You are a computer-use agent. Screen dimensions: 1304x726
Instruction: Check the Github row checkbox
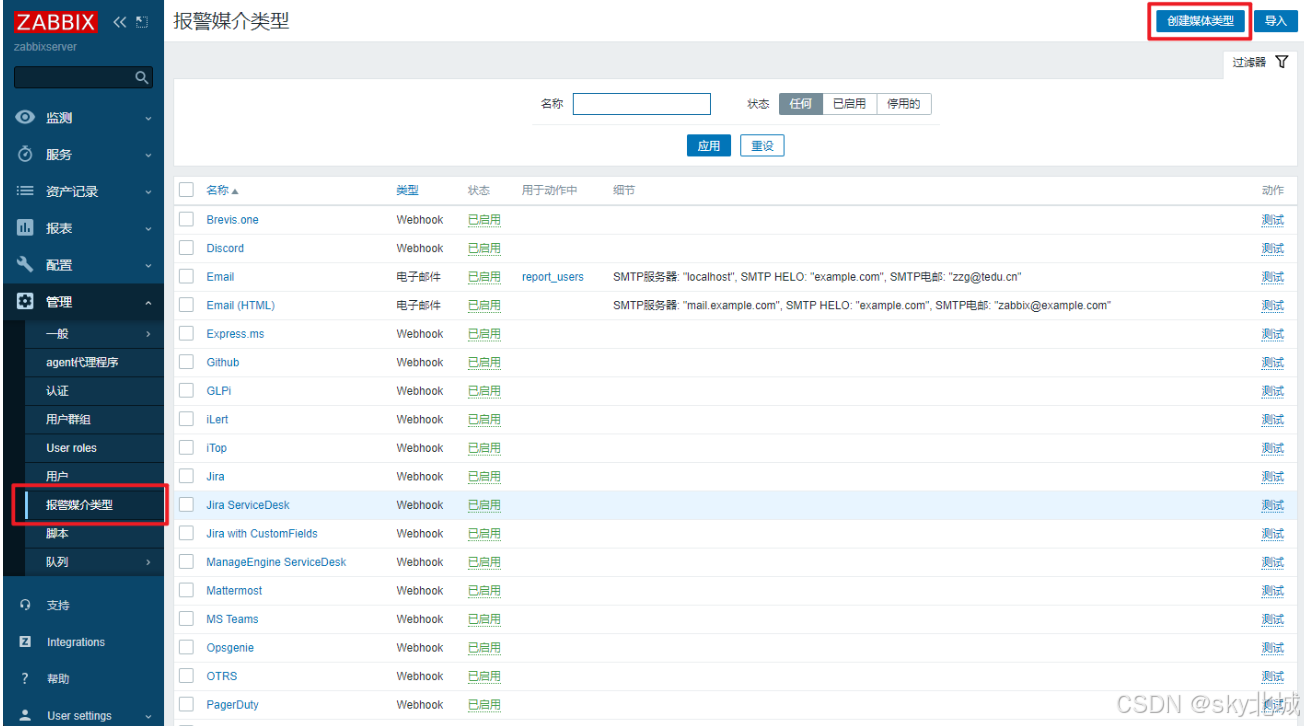click(x=186, y=362)
